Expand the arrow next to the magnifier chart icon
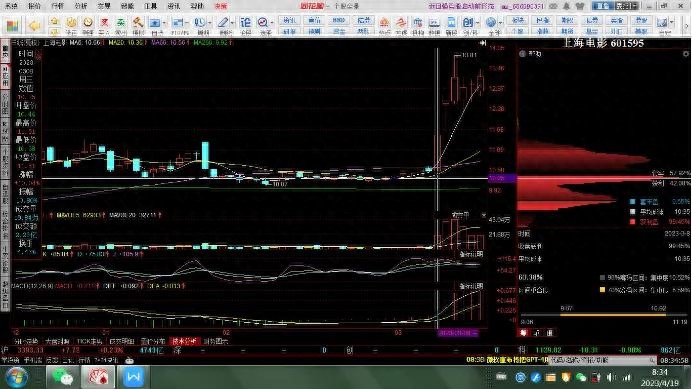This screenshot has height=389, width=692. (x=272, y=23)
